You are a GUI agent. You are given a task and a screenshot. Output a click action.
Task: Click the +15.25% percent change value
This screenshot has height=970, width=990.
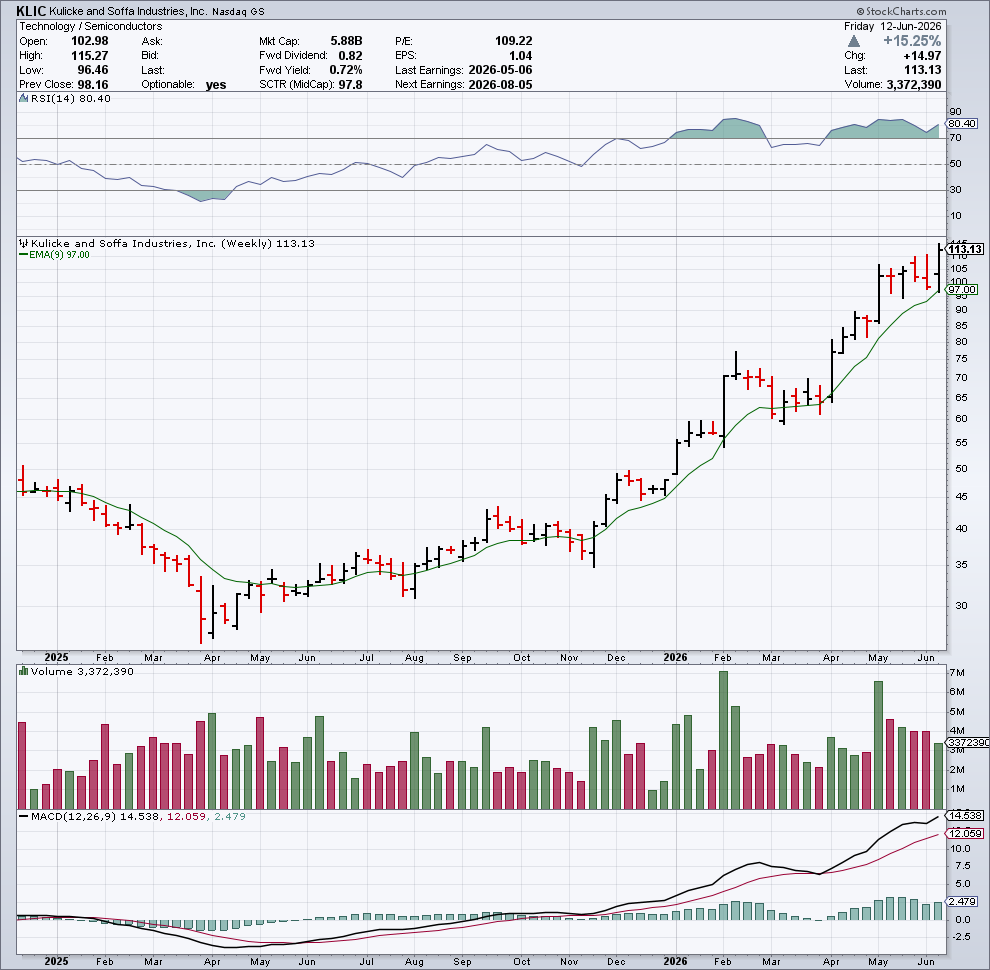pyautogui.click(x=912, y=41)
